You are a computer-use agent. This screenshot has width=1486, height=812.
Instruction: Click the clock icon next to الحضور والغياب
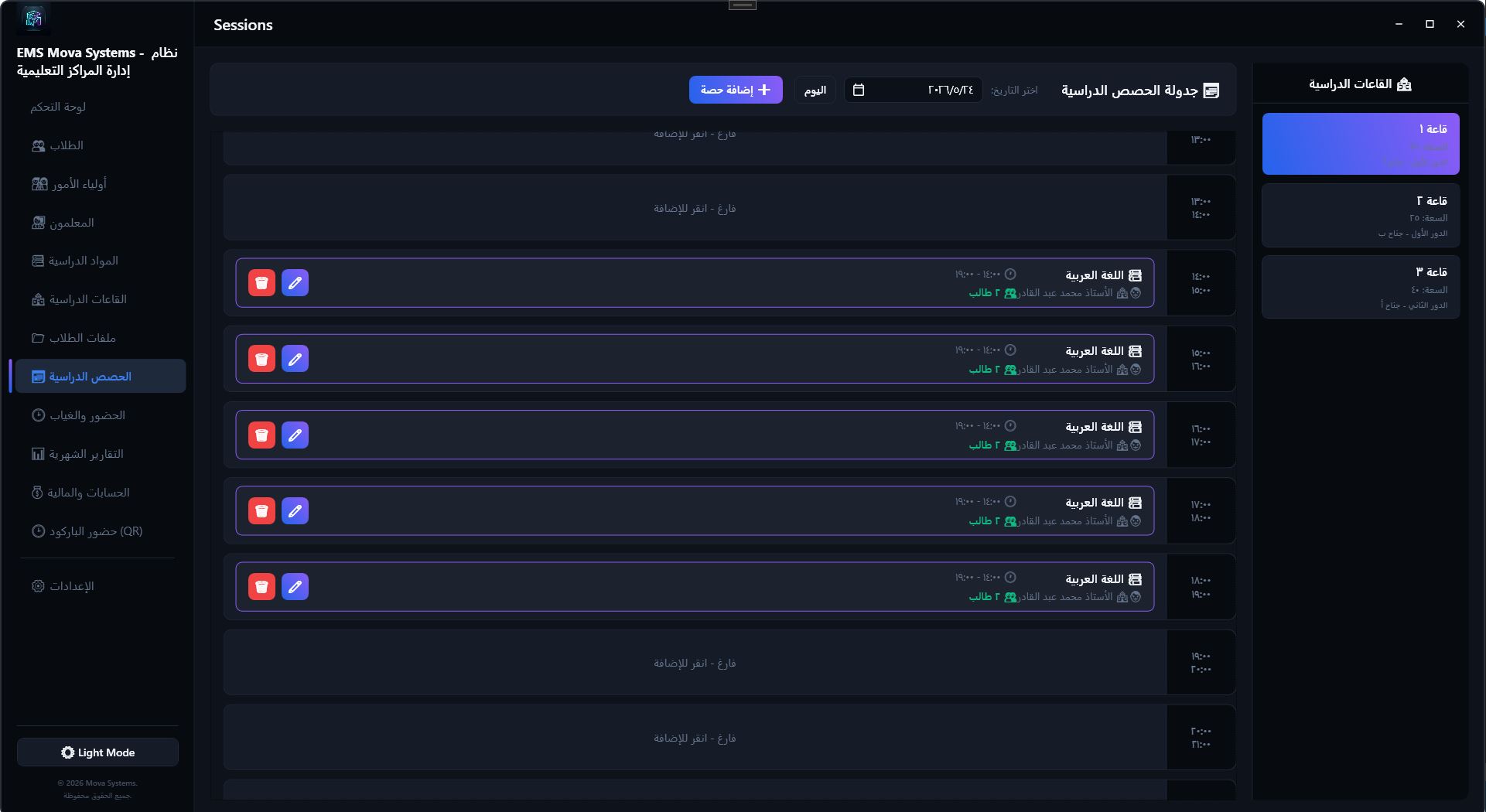38,415
